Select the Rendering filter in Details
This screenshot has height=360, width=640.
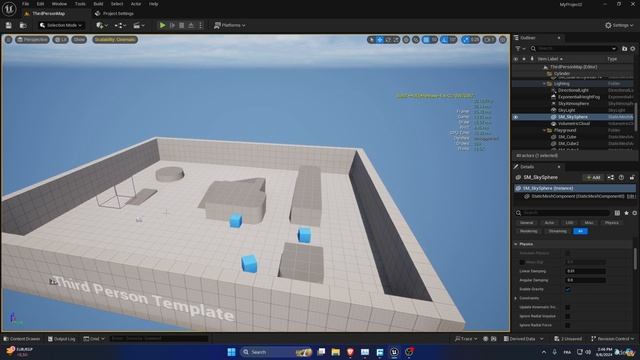[529, 231]
